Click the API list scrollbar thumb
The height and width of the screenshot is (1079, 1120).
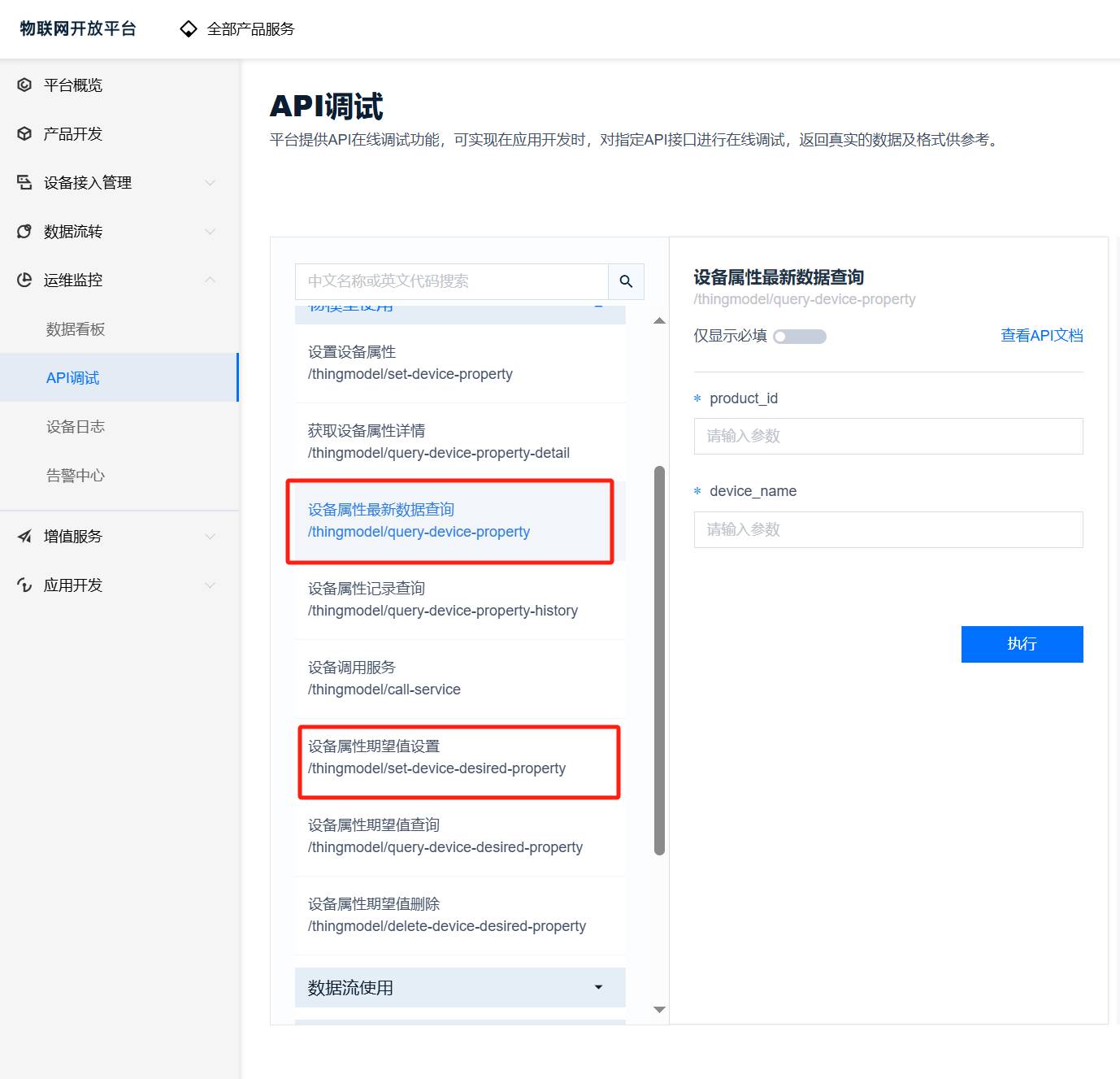[x=659, y=660]
